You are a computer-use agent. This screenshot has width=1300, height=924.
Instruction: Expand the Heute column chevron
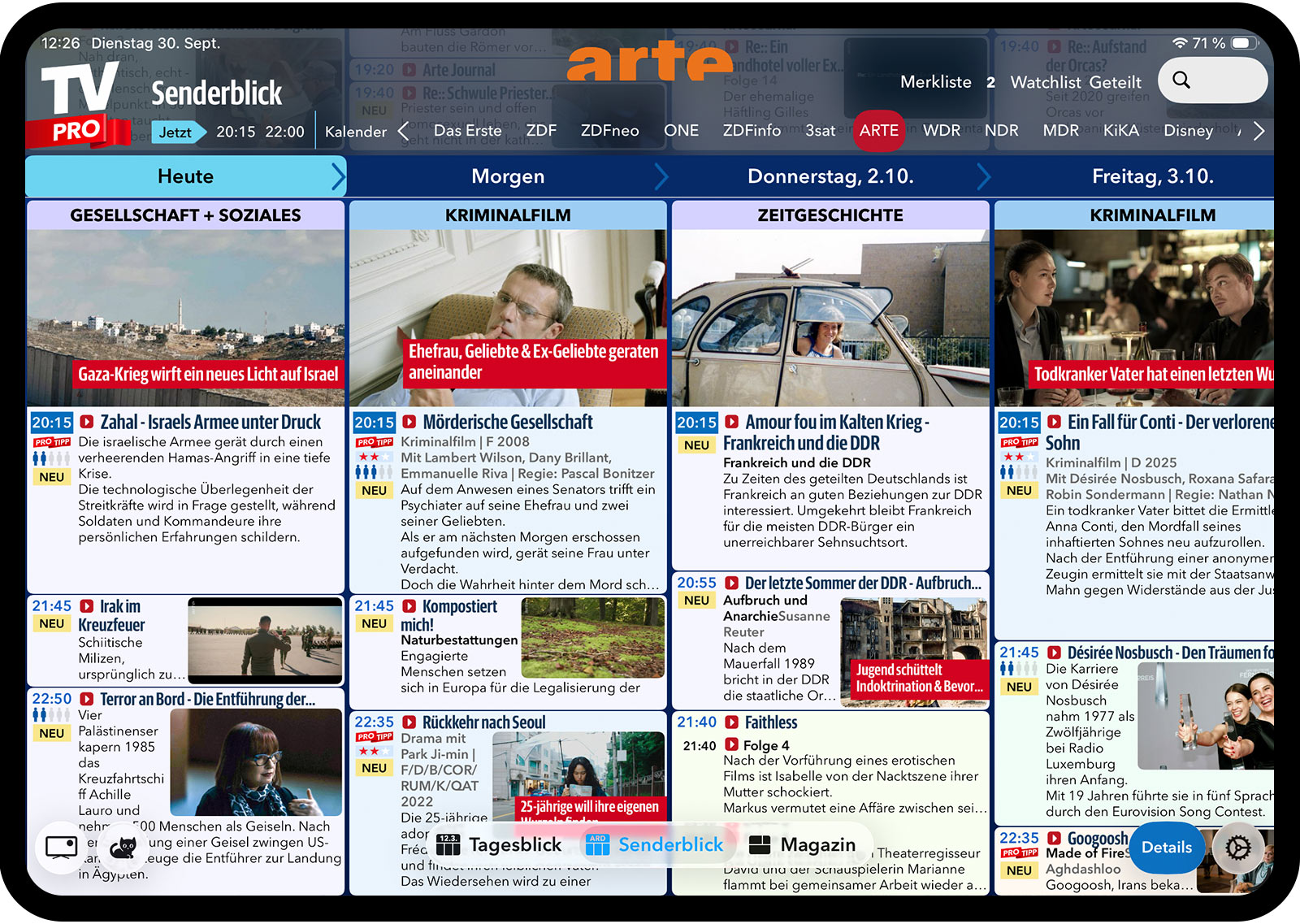338,176
